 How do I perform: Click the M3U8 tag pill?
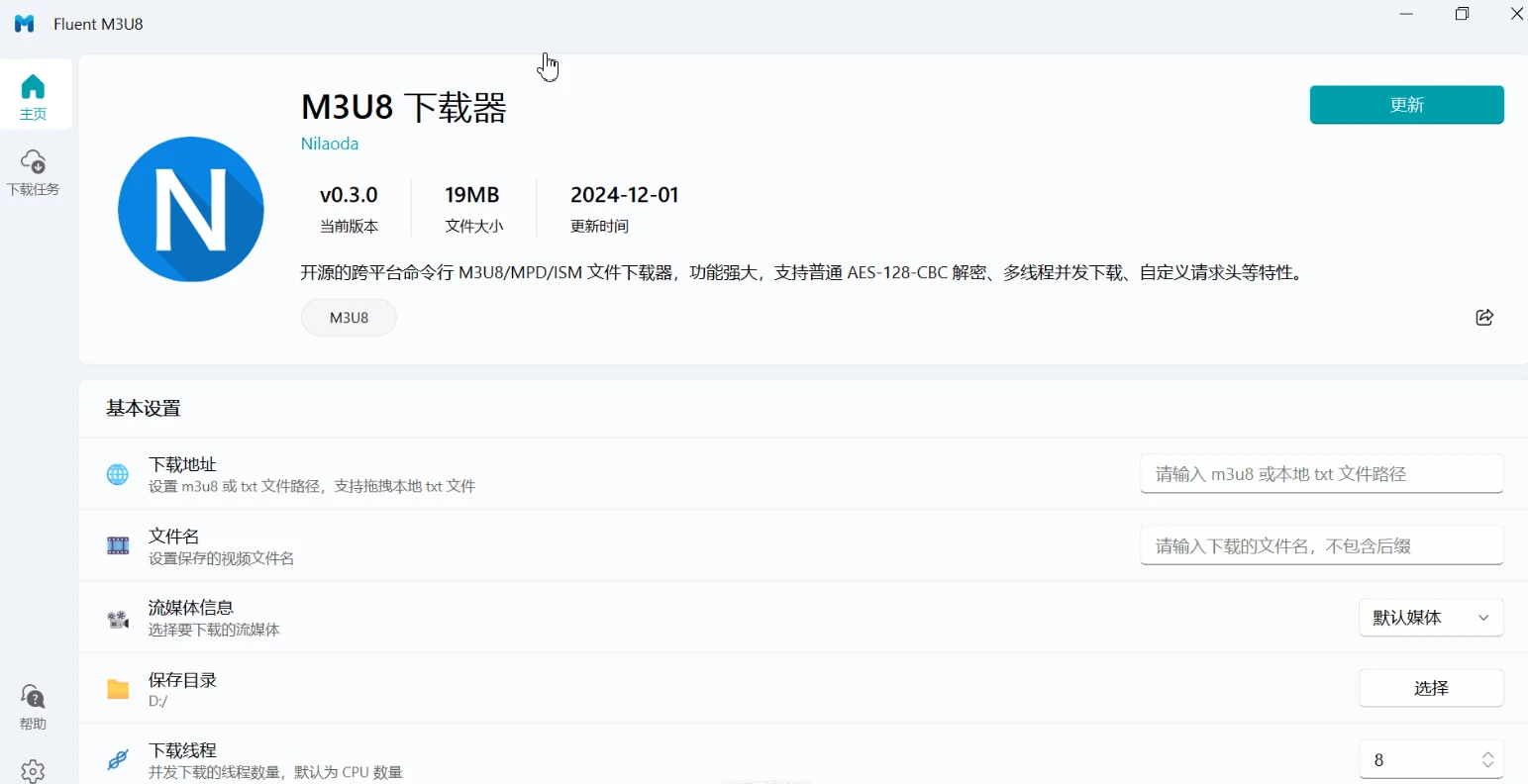[x=349, y=318]
